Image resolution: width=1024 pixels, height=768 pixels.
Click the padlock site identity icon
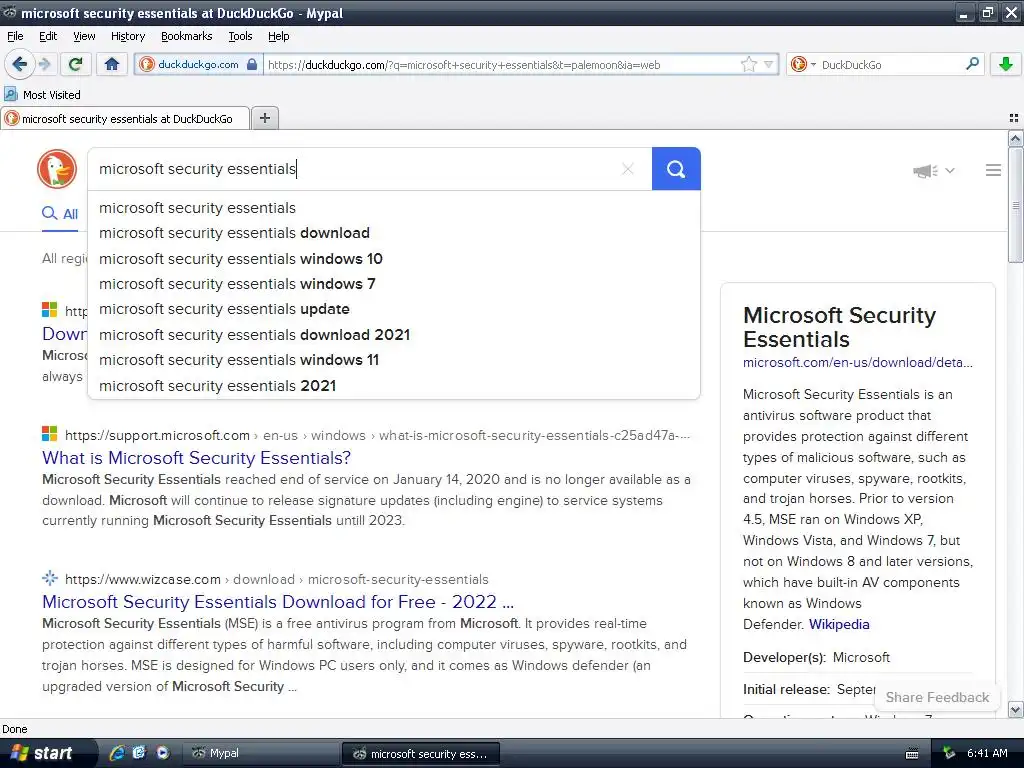pyautogui.click(x=252, y=64)
